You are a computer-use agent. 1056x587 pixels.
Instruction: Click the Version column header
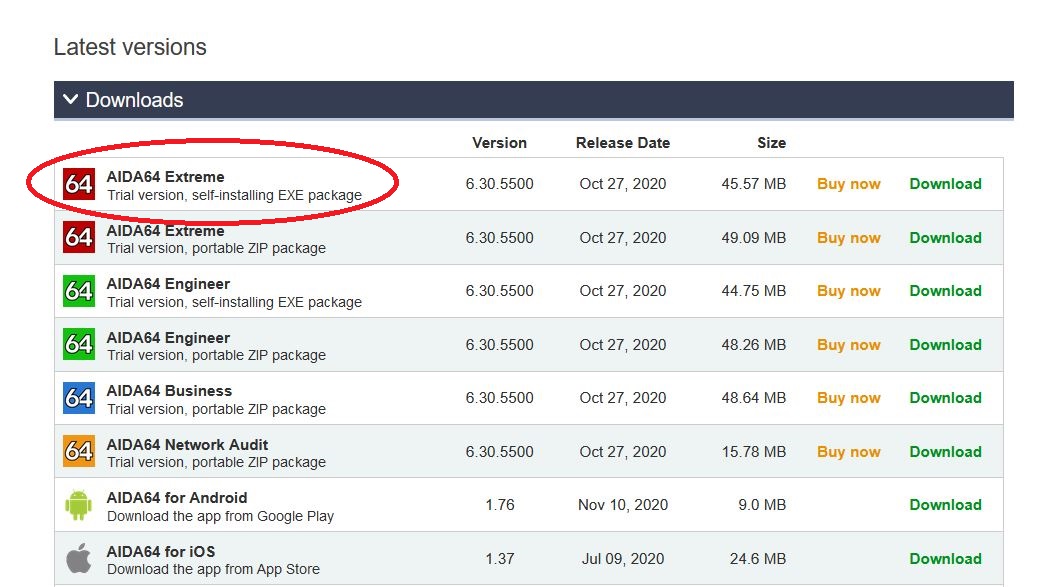pos(499,143)
